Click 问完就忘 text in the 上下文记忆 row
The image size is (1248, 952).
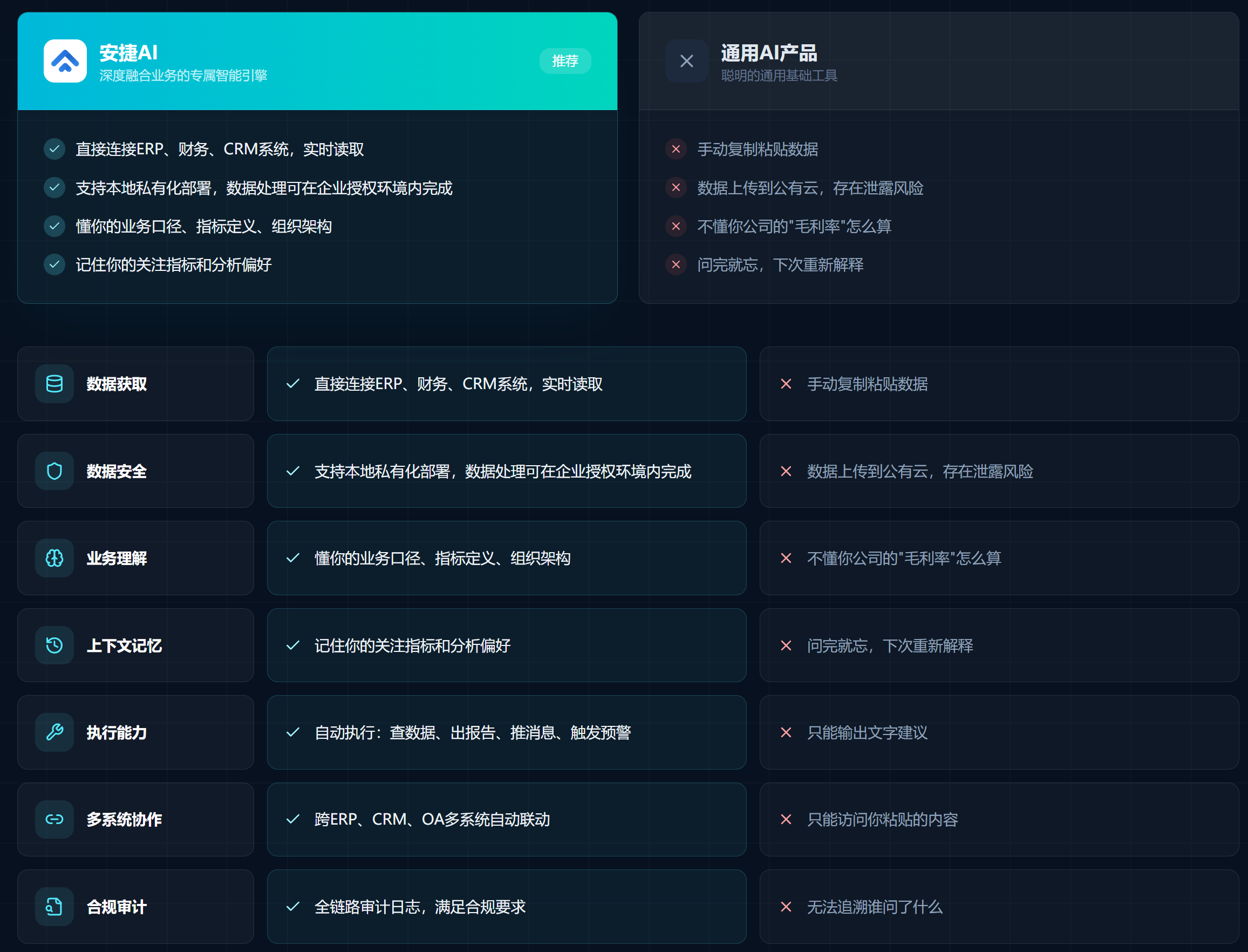click(x=890, y=645)
